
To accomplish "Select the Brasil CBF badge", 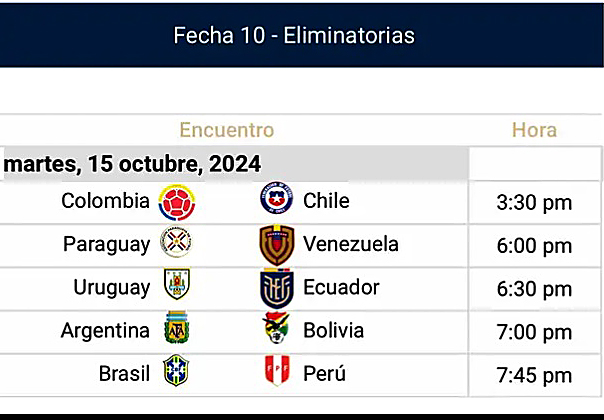I will tap(176, 370).
